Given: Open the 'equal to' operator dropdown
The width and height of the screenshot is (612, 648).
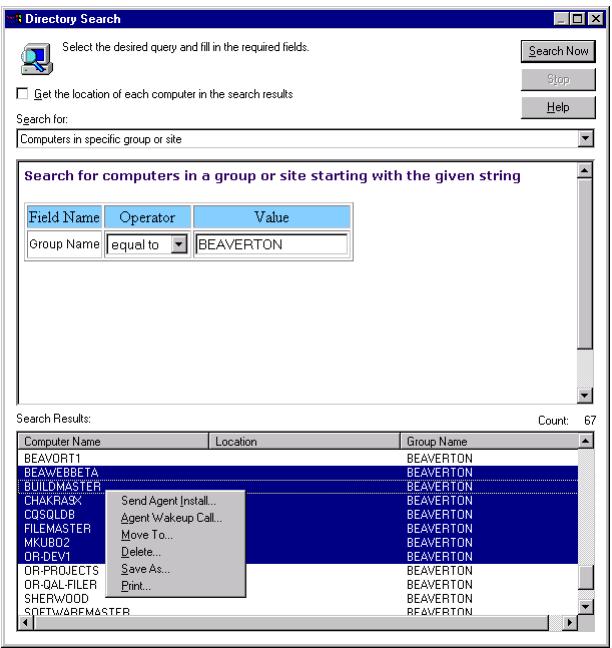Looking at the screenshot, I should tap(180, 245).
